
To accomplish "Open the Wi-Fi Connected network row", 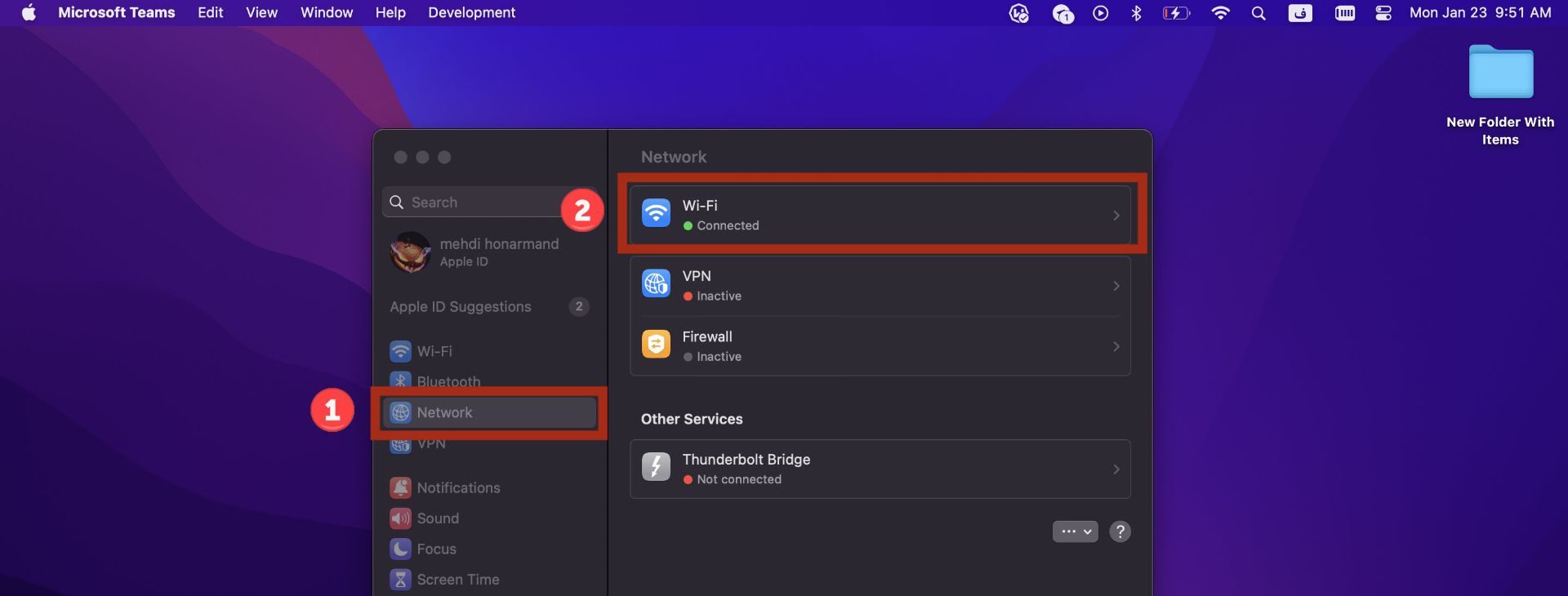I will click(x=880, y=215).
